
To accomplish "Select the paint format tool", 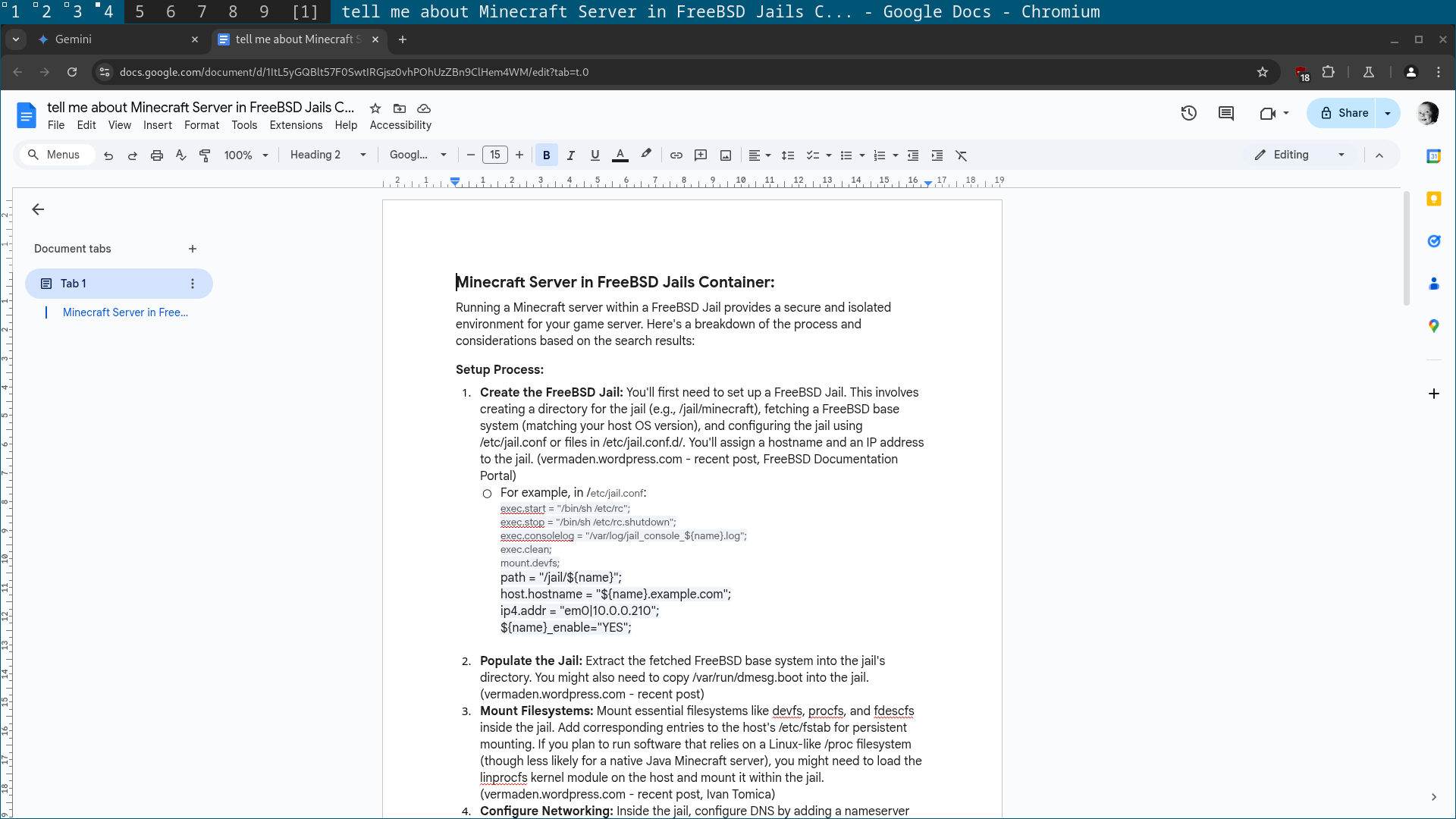I will point(205,155).
